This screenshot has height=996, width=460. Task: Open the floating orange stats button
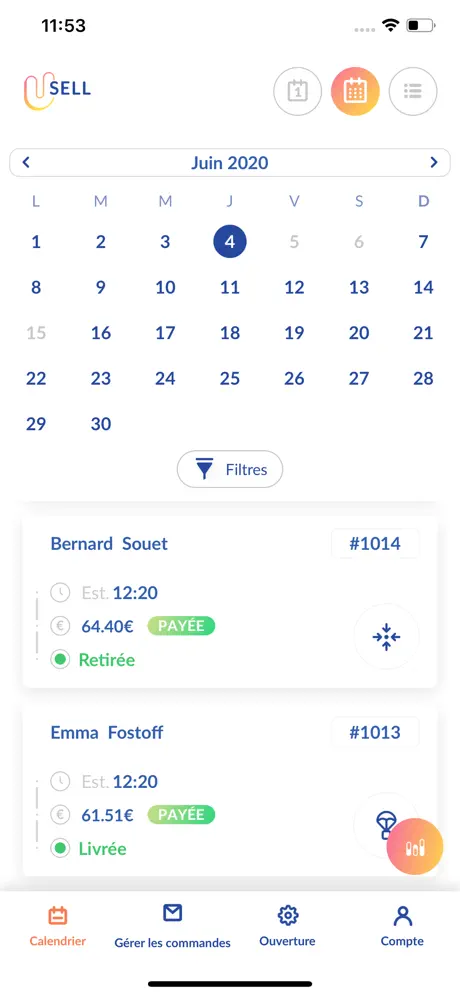click(x=415, y=847)
